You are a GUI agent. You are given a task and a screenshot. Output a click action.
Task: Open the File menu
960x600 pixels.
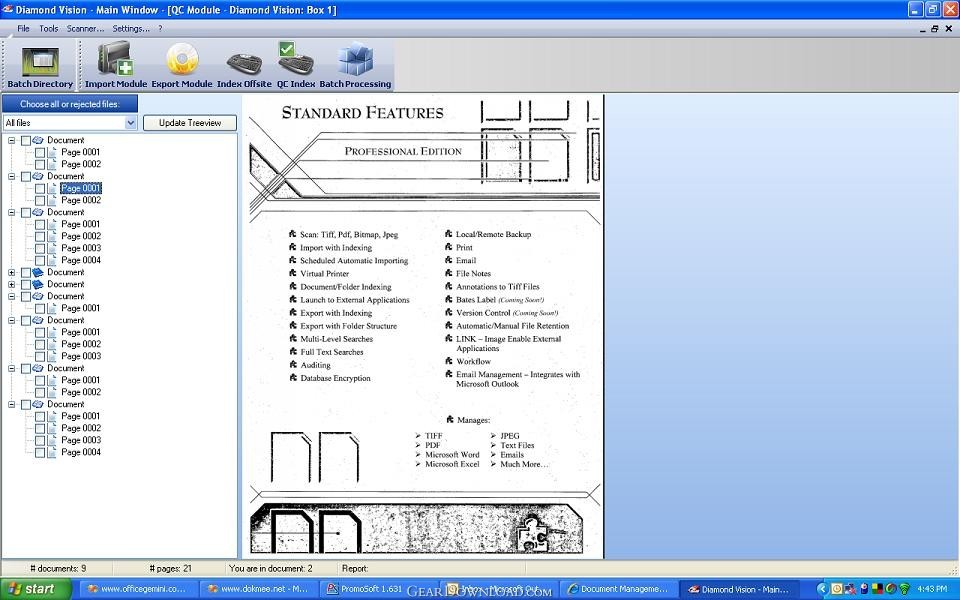[x=23, y=29]
